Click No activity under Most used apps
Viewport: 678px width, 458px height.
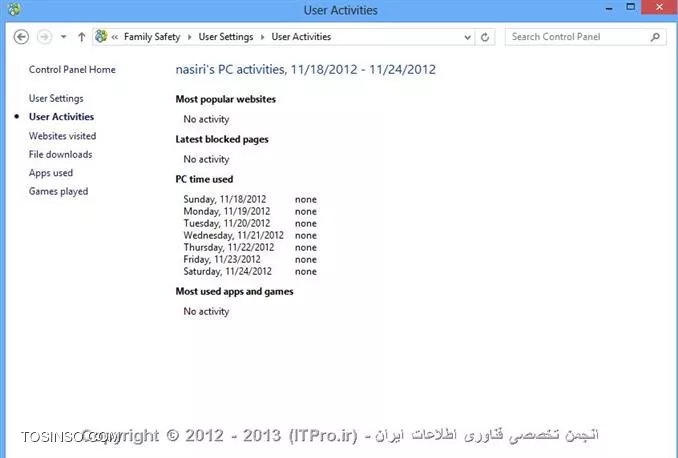point(206,311)
